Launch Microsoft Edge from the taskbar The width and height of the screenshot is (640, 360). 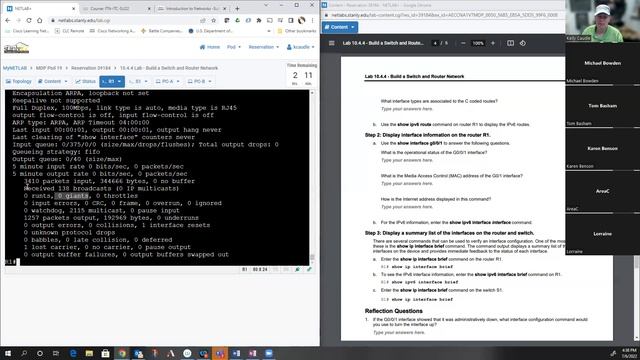coord(73,353)
